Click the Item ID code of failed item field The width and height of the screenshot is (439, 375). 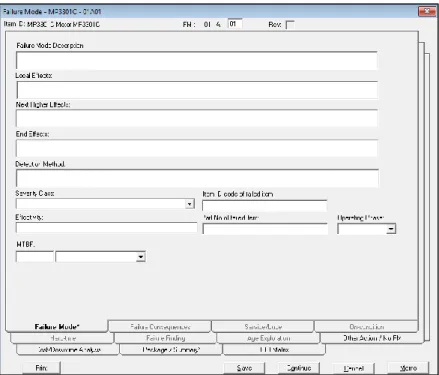pos(265,205)
